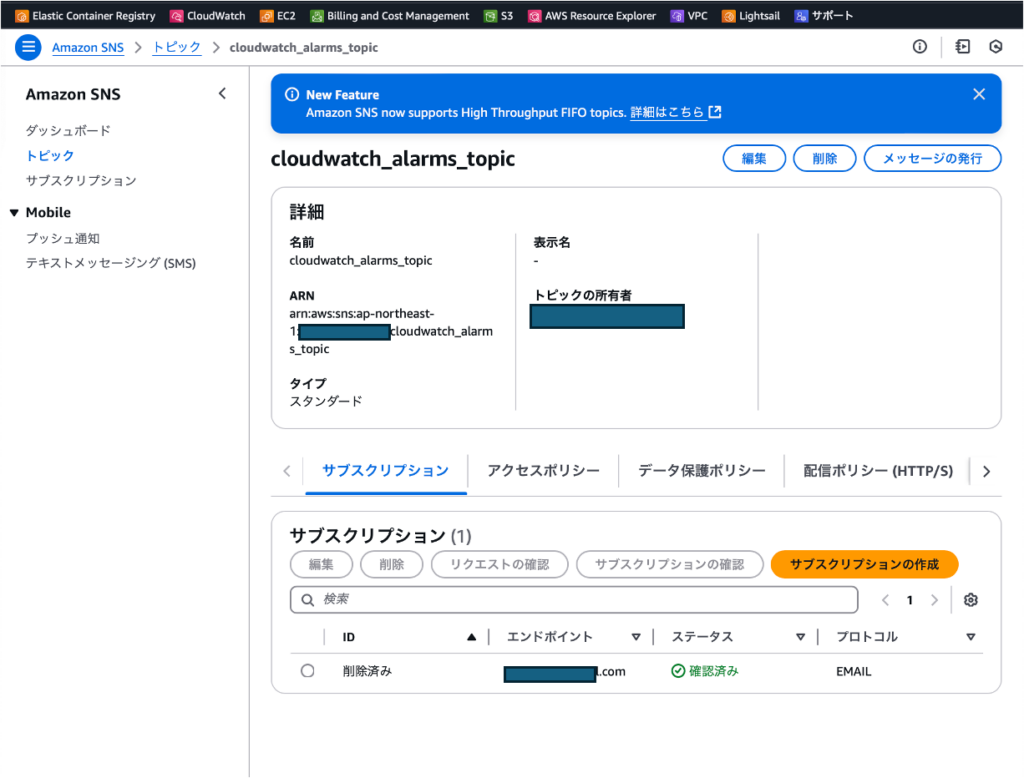Click the スタンダード type value

(326, 401)
